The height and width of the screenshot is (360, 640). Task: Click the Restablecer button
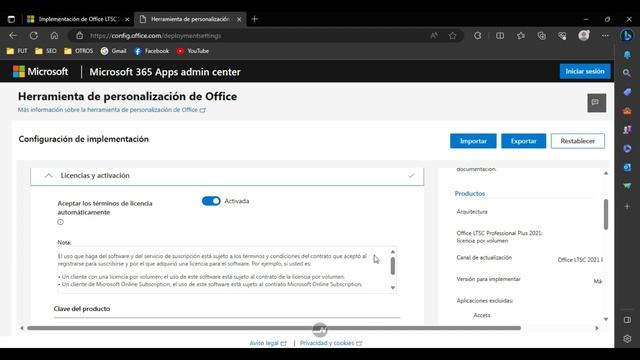pyautogui.click(x=578, y=141)
